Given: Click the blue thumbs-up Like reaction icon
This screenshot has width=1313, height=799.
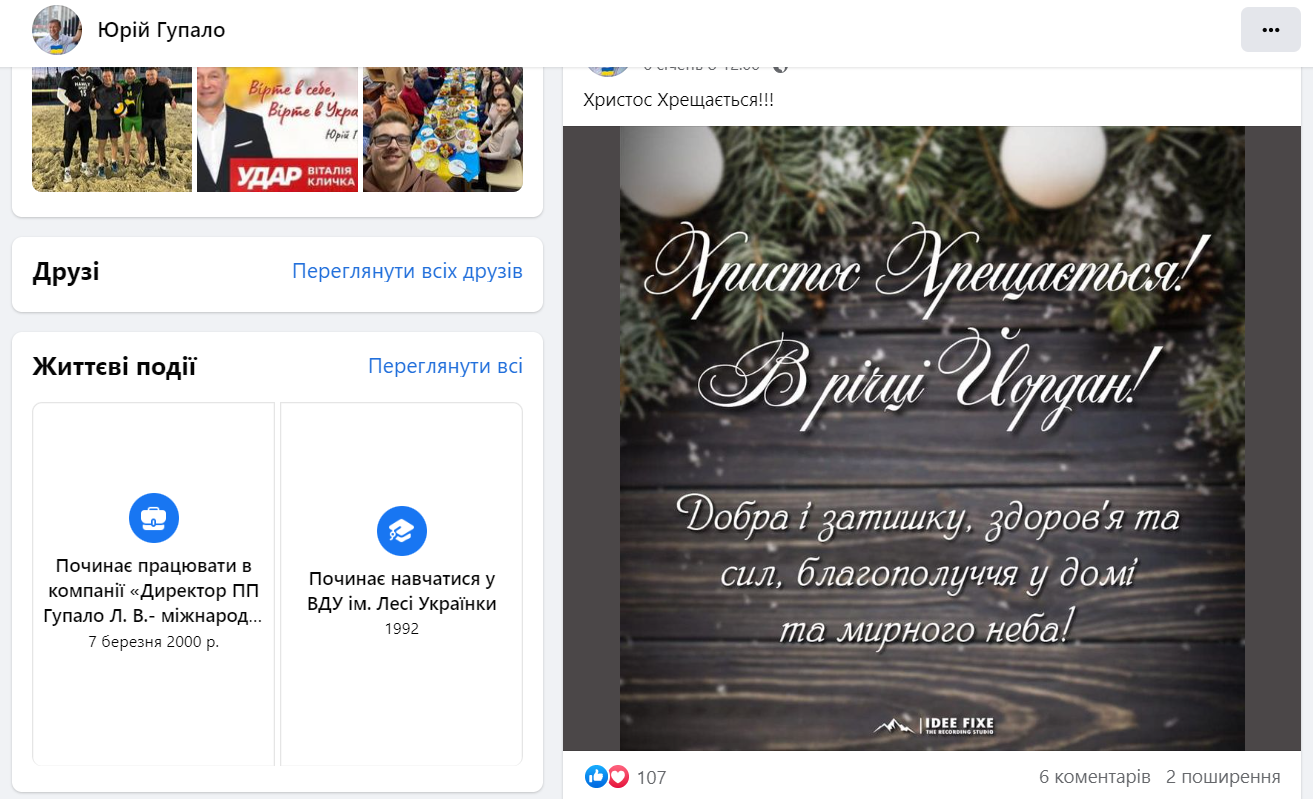Looking at the screenshot, I should point(596,777).
